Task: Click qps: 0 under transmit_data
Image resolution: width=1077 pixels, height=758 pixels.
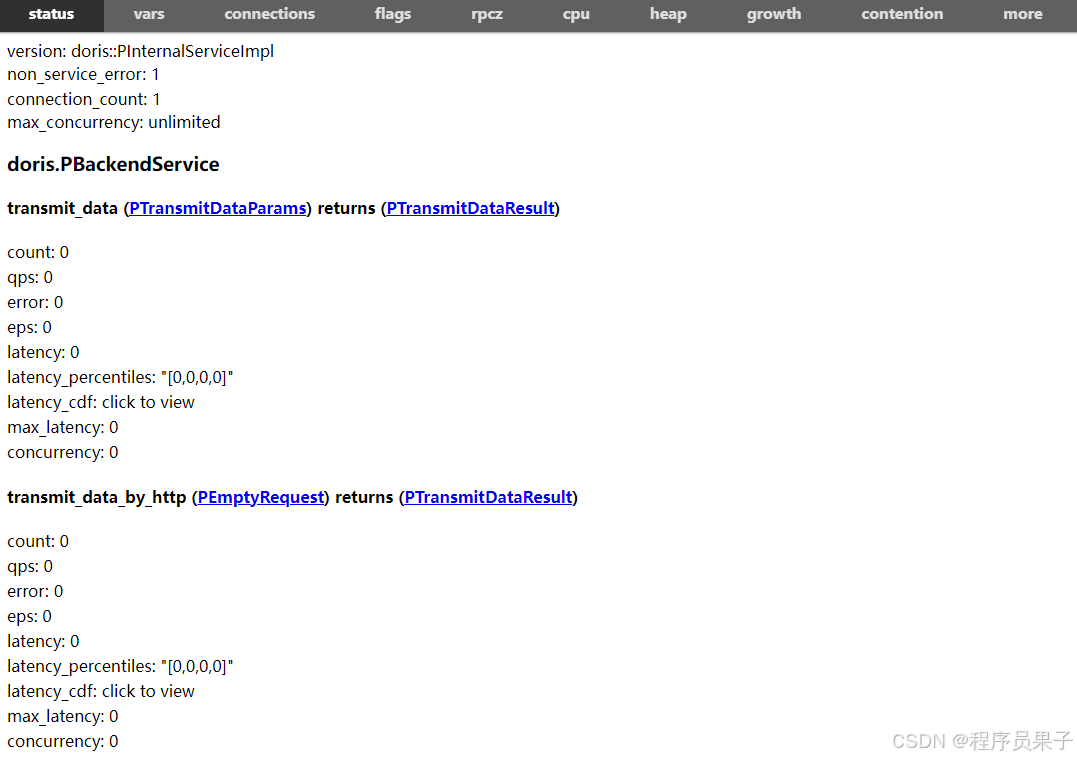Action: click(x=30, y=277)
